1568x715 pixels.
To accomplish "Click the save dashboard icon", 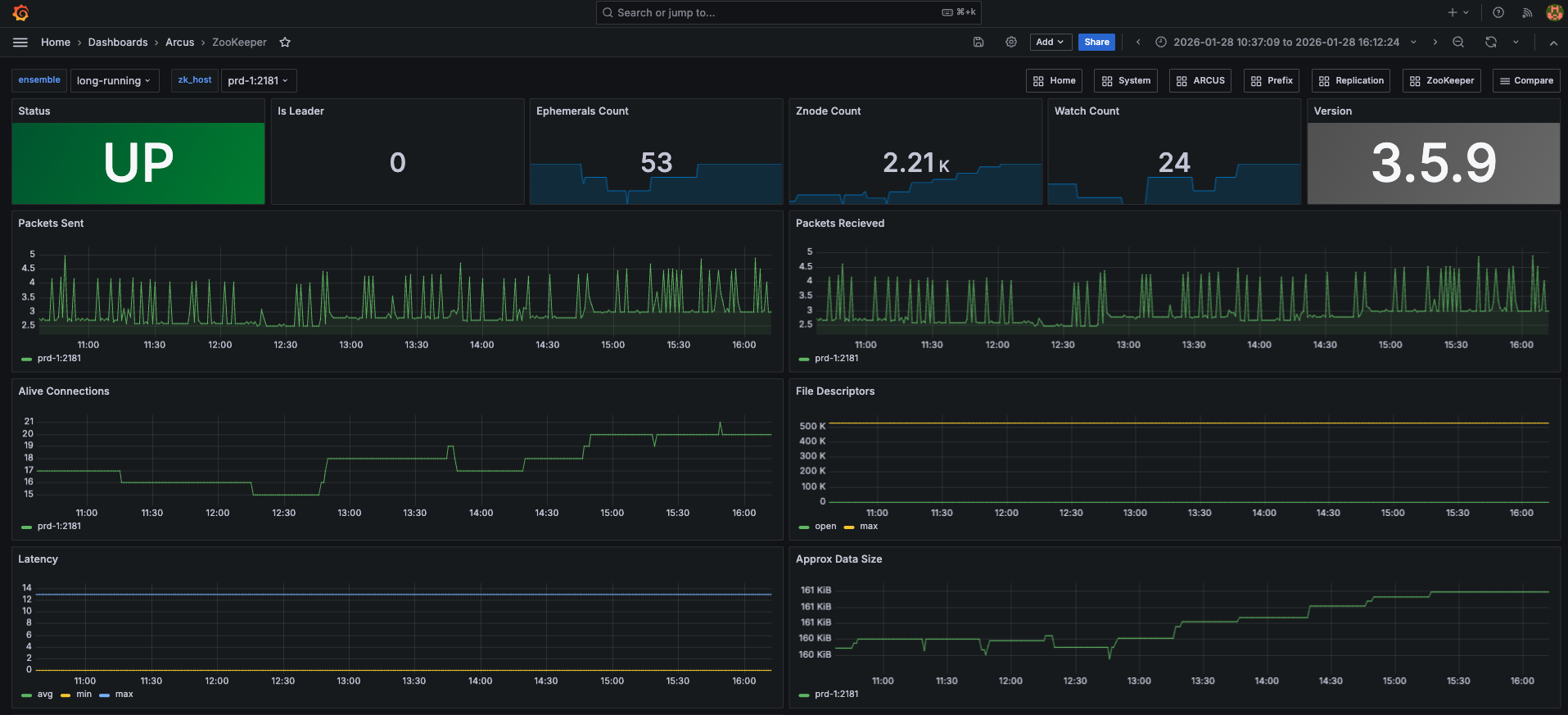I will 978,43.
